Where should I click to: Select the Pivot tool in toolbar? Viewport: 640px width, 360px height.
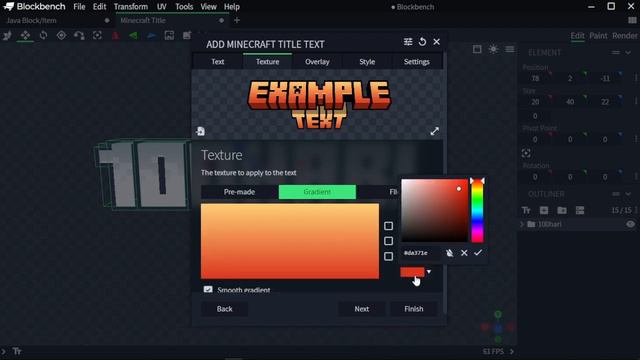tap(61, 36)
